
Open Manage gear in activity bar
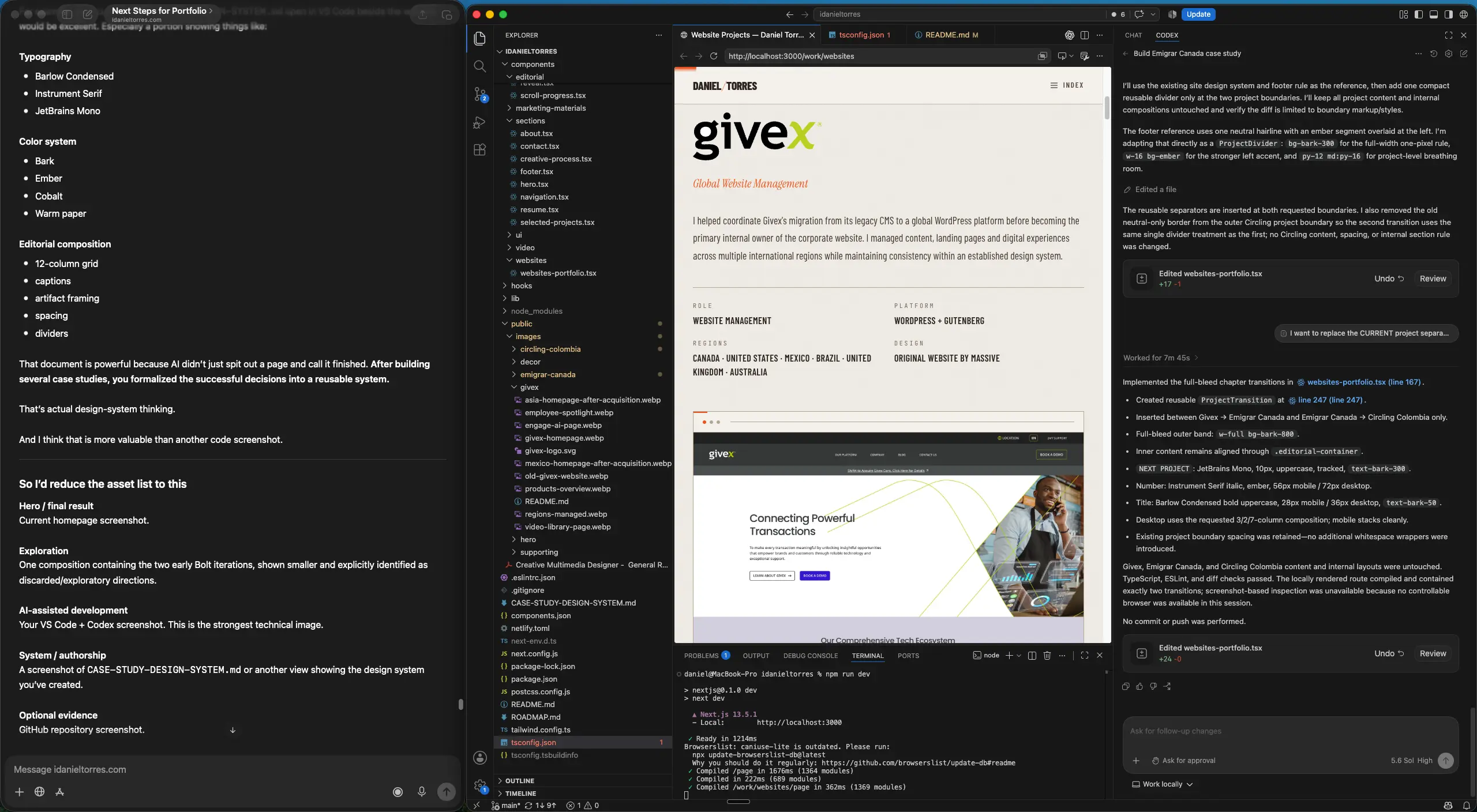tap(479, 785)
